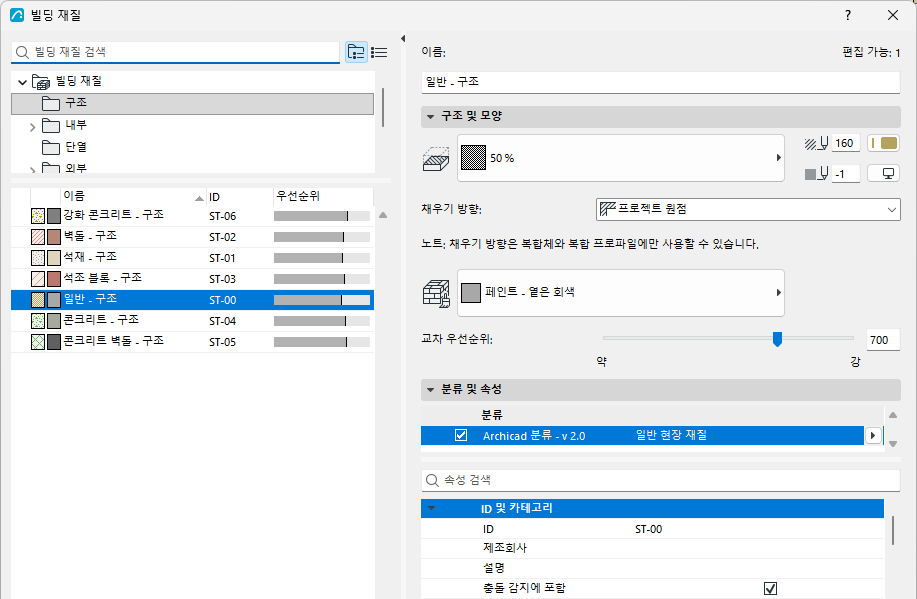Click the 벽돌 - 구조 hatch pattern icon

[38, 237]
